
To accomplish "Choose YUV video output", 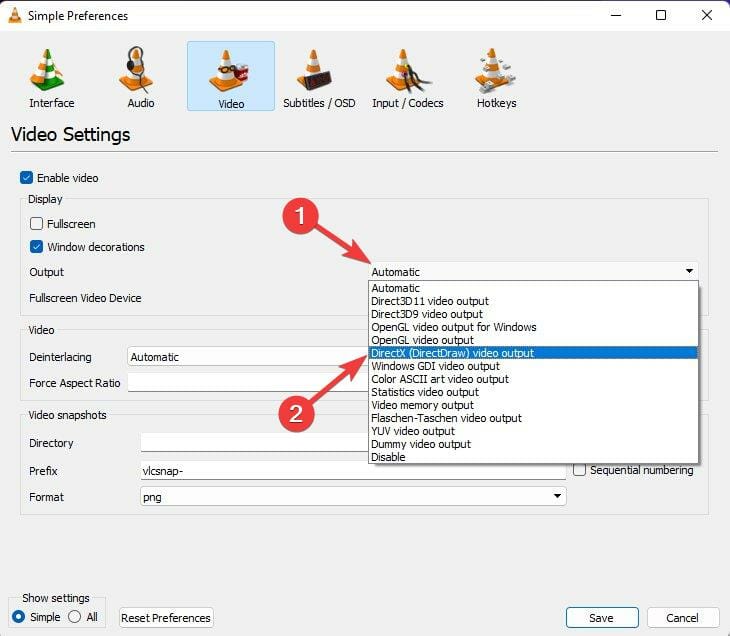I will click(x=534, y=431).
